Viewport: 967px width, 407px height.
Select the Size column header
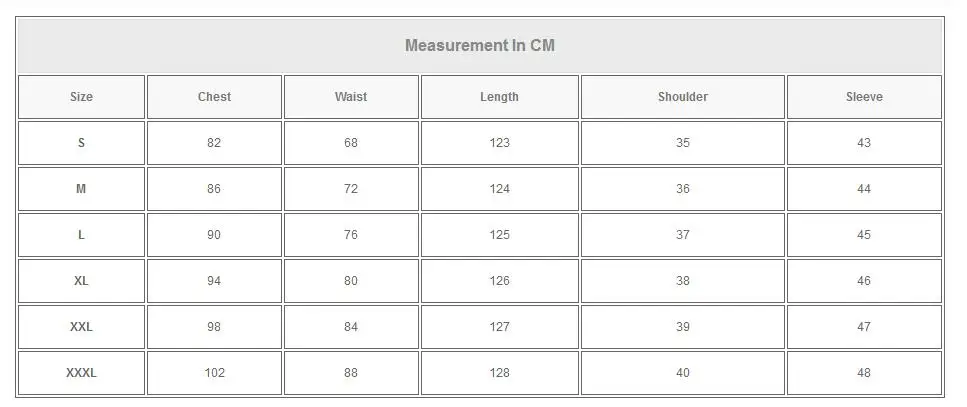81,97
